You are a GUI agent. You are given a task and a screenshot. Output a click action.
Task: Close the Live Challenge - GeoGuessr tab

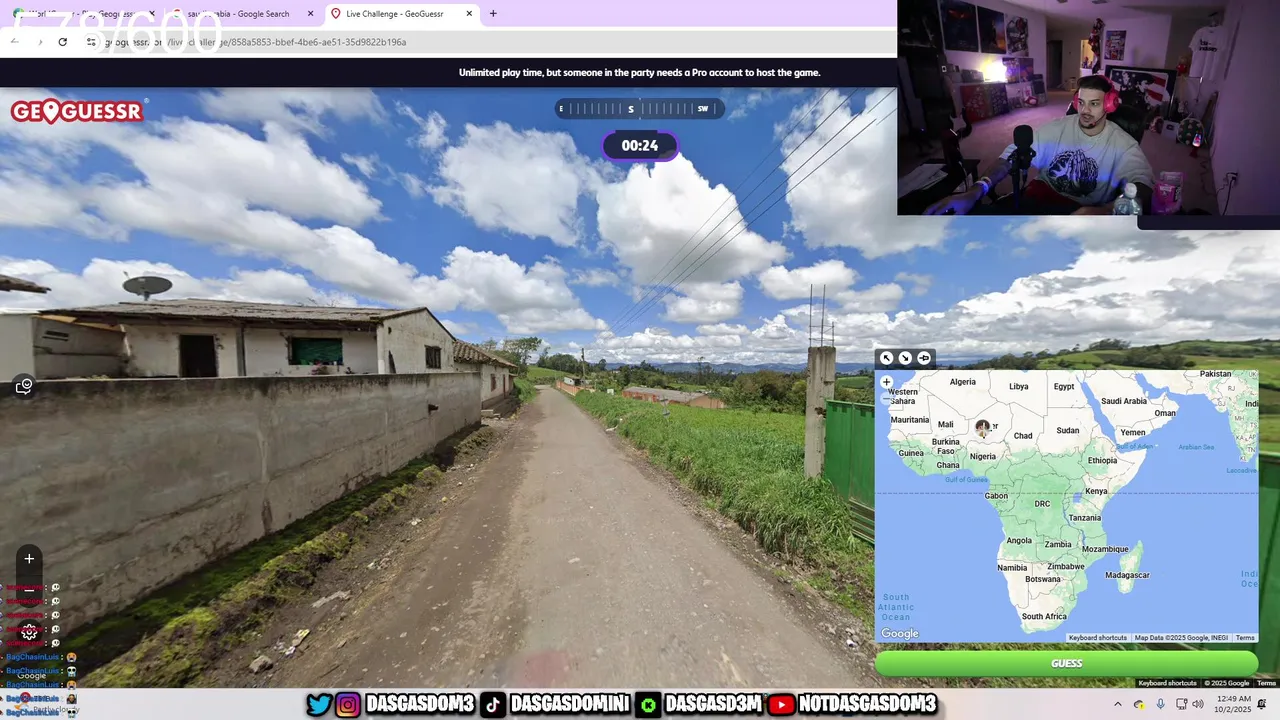point(470,14)
